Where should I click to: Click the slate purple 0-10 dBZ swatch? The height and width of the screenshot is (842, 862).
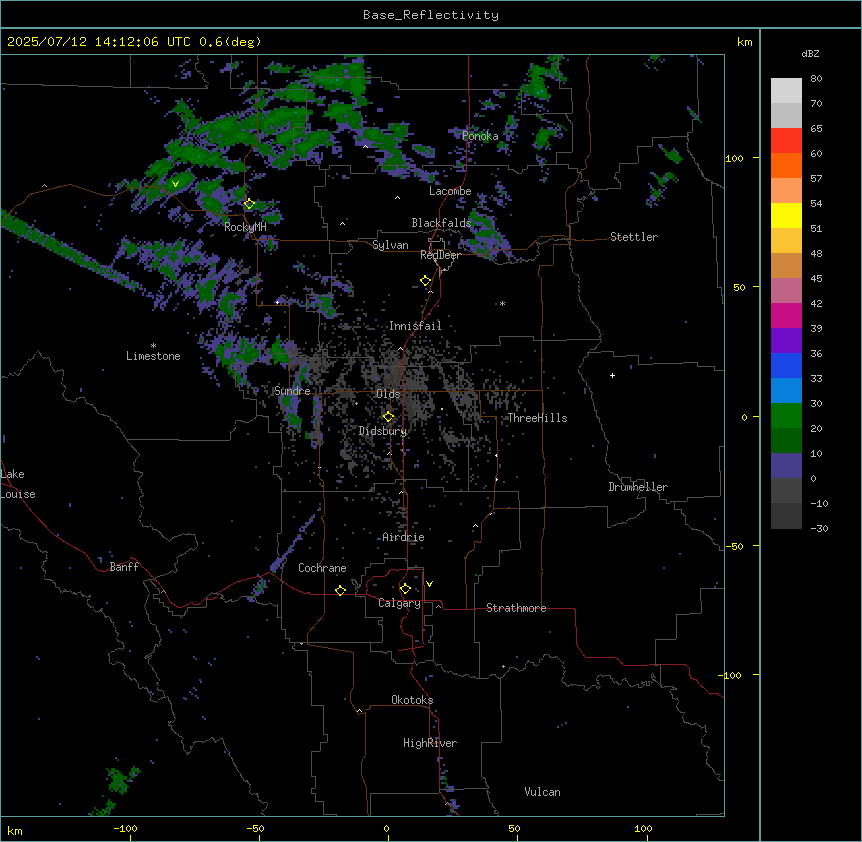click(x=786, y=466)
